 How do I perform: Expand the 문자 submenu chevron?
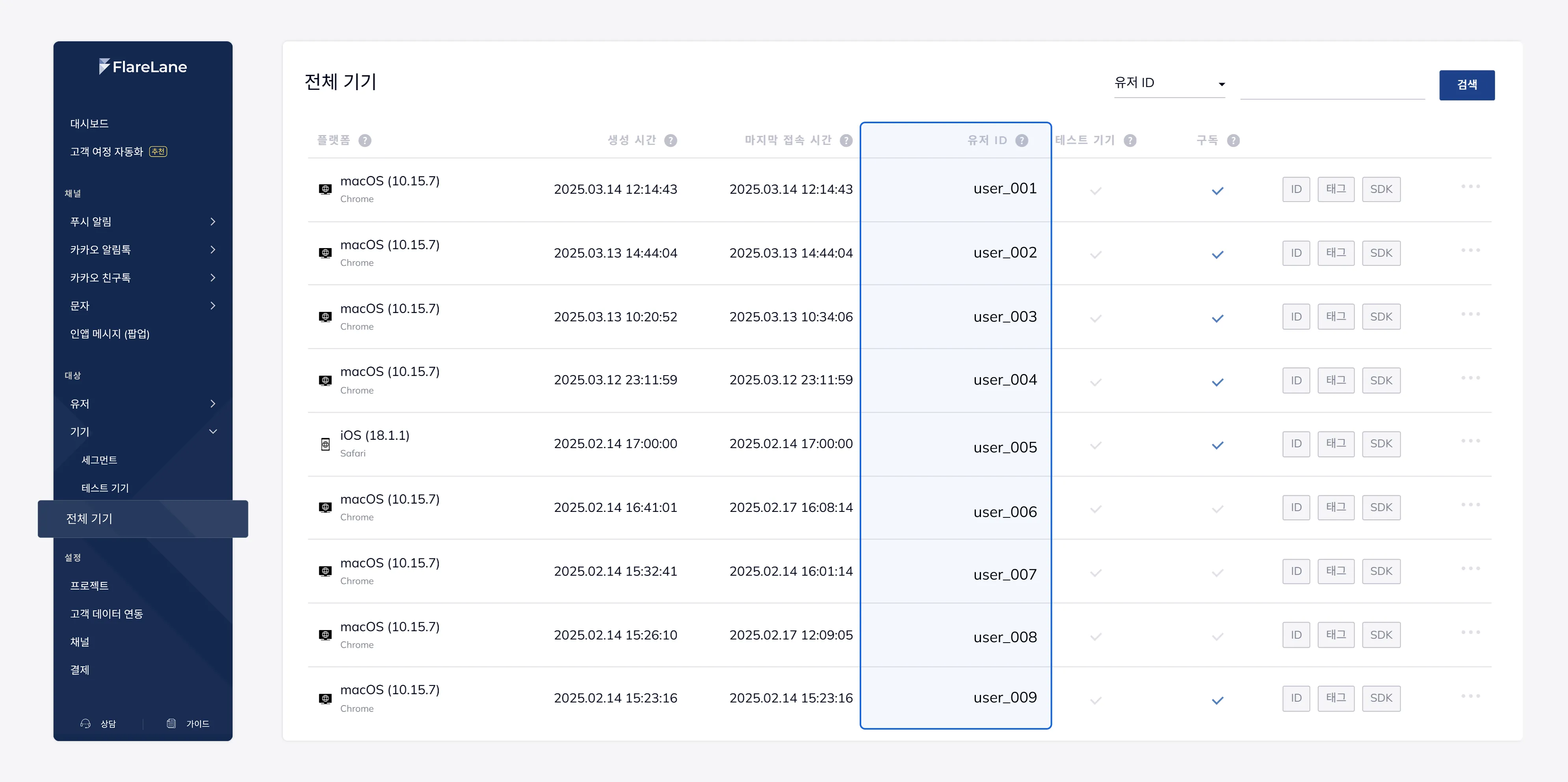tap(213, 306)
